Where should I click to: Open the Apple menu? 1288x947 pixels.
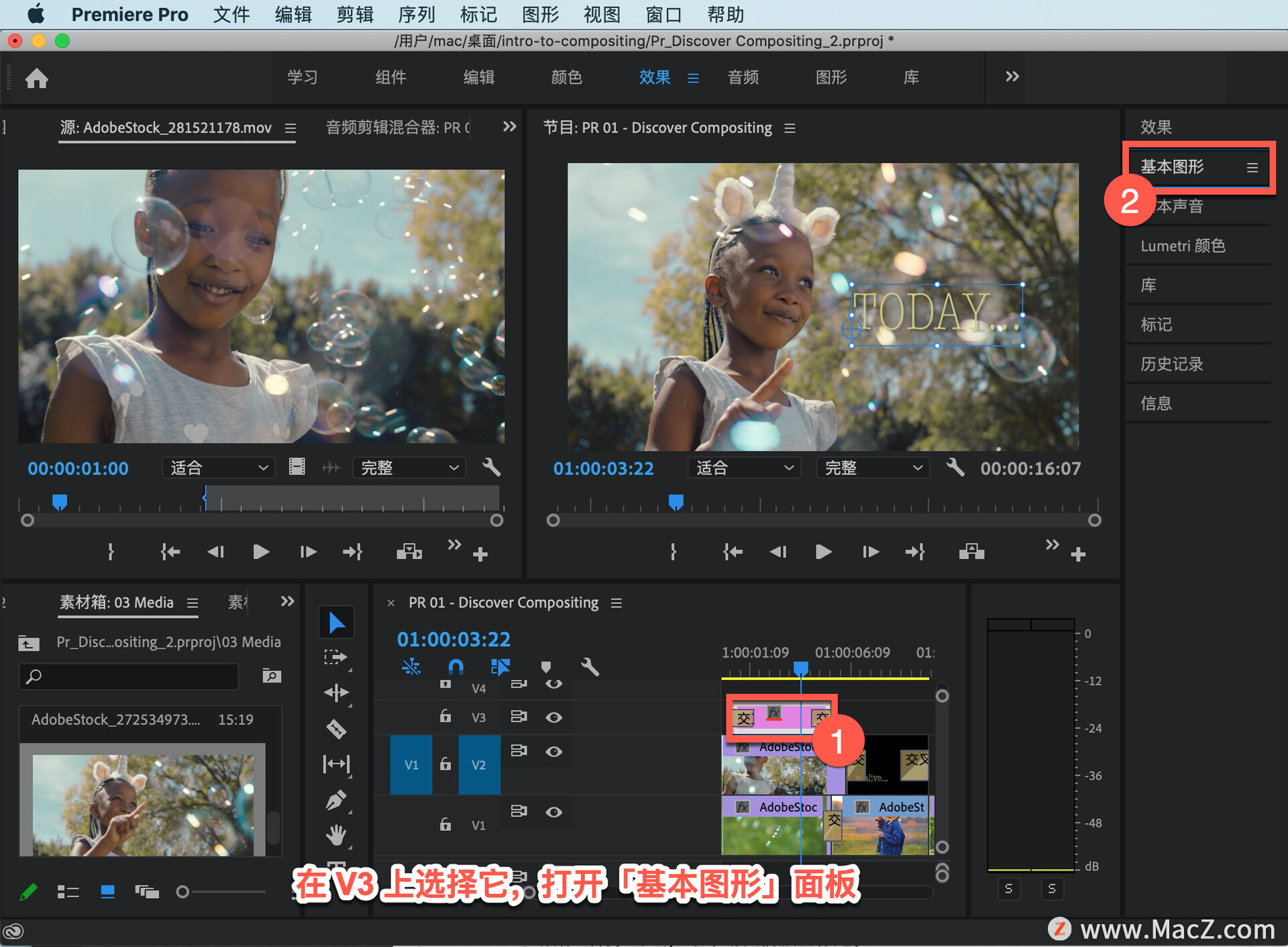[x=36, y=14]
